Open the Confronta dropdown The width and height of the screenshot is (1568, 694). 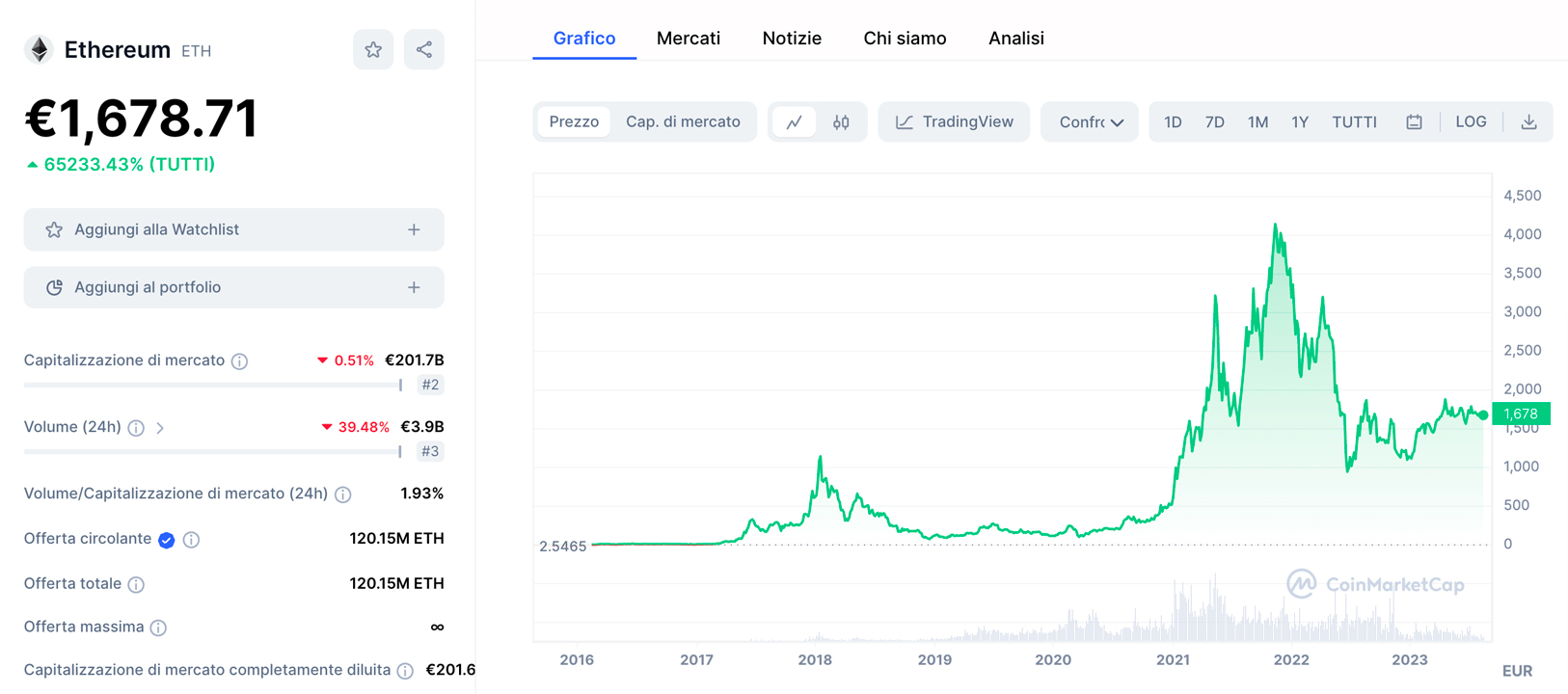point(1090,122)
